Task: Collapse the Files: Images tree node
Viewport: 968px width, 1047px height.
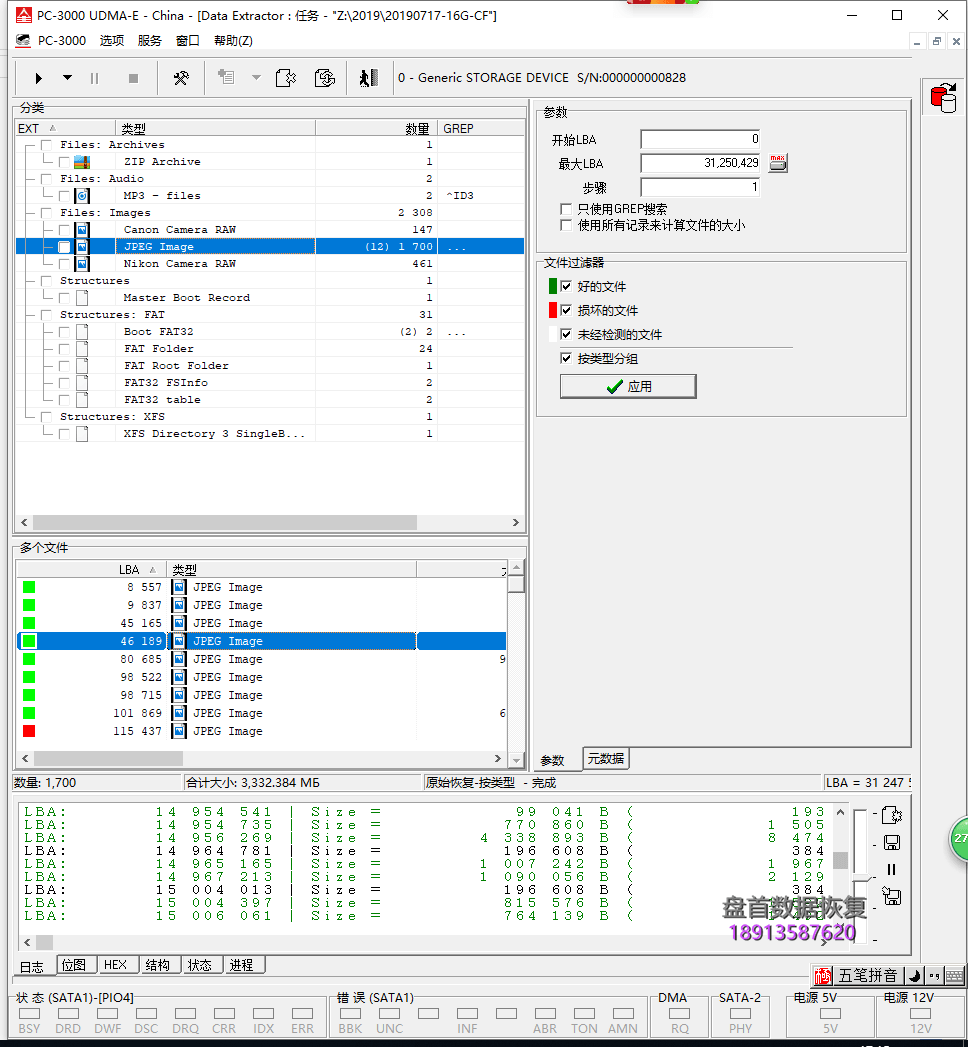Action: click(30, 213)
